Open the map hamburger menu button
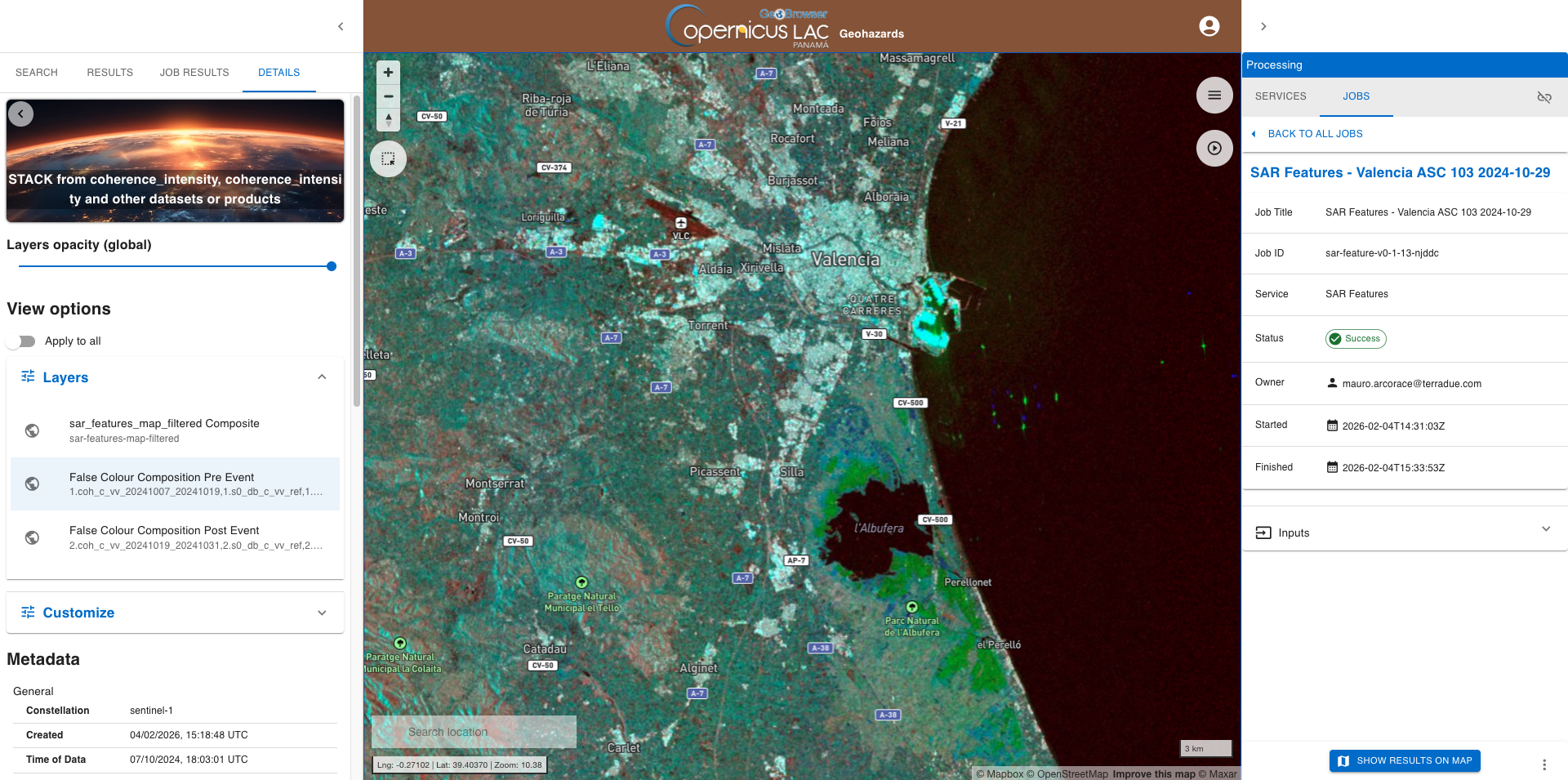The height and width of the screenshot is (780, 1568). (x=1214, y=96)
